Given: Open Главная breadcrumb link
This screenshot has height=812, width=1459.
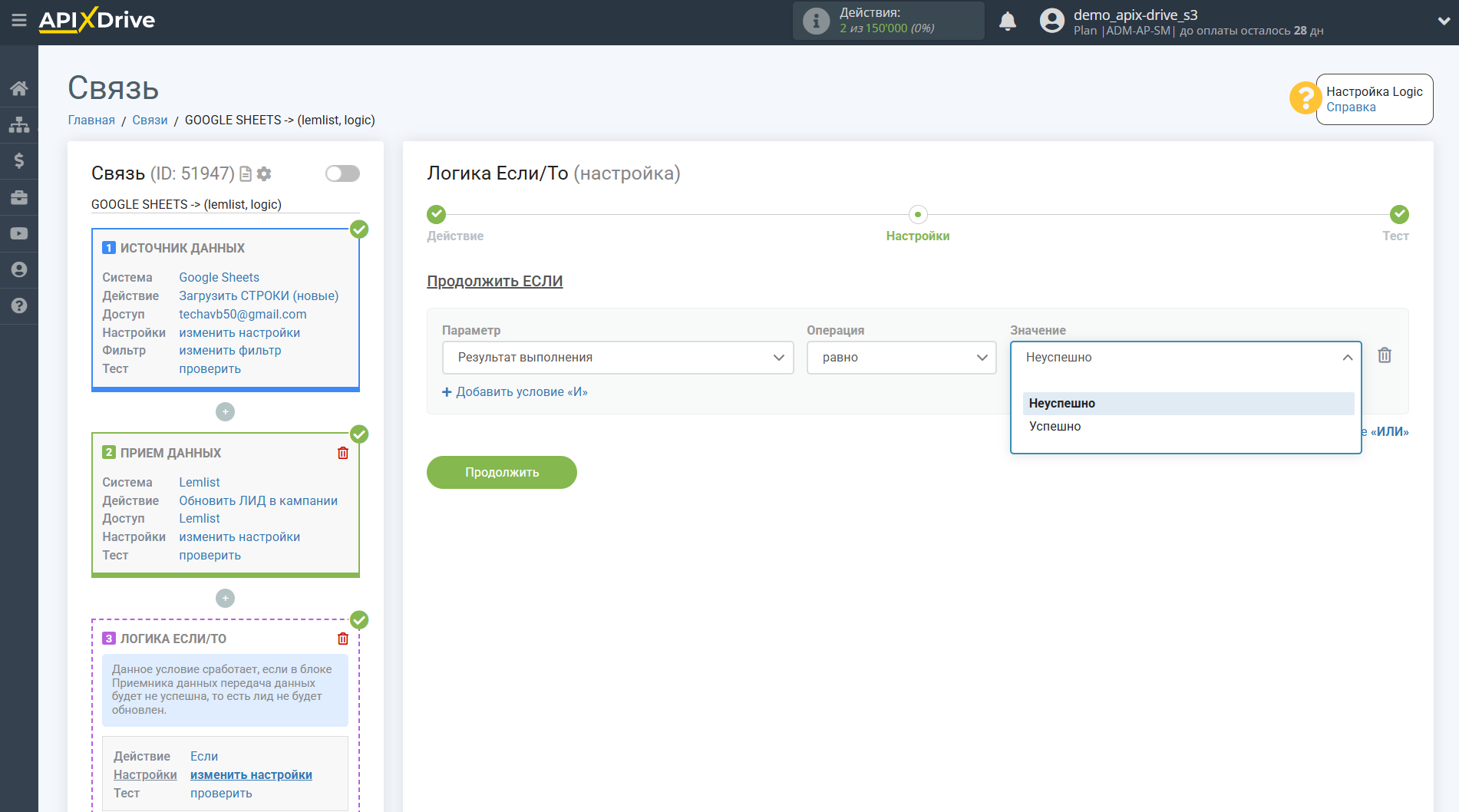Looking at the screenshot, I should pyautogui.click(x=91, y=120).
